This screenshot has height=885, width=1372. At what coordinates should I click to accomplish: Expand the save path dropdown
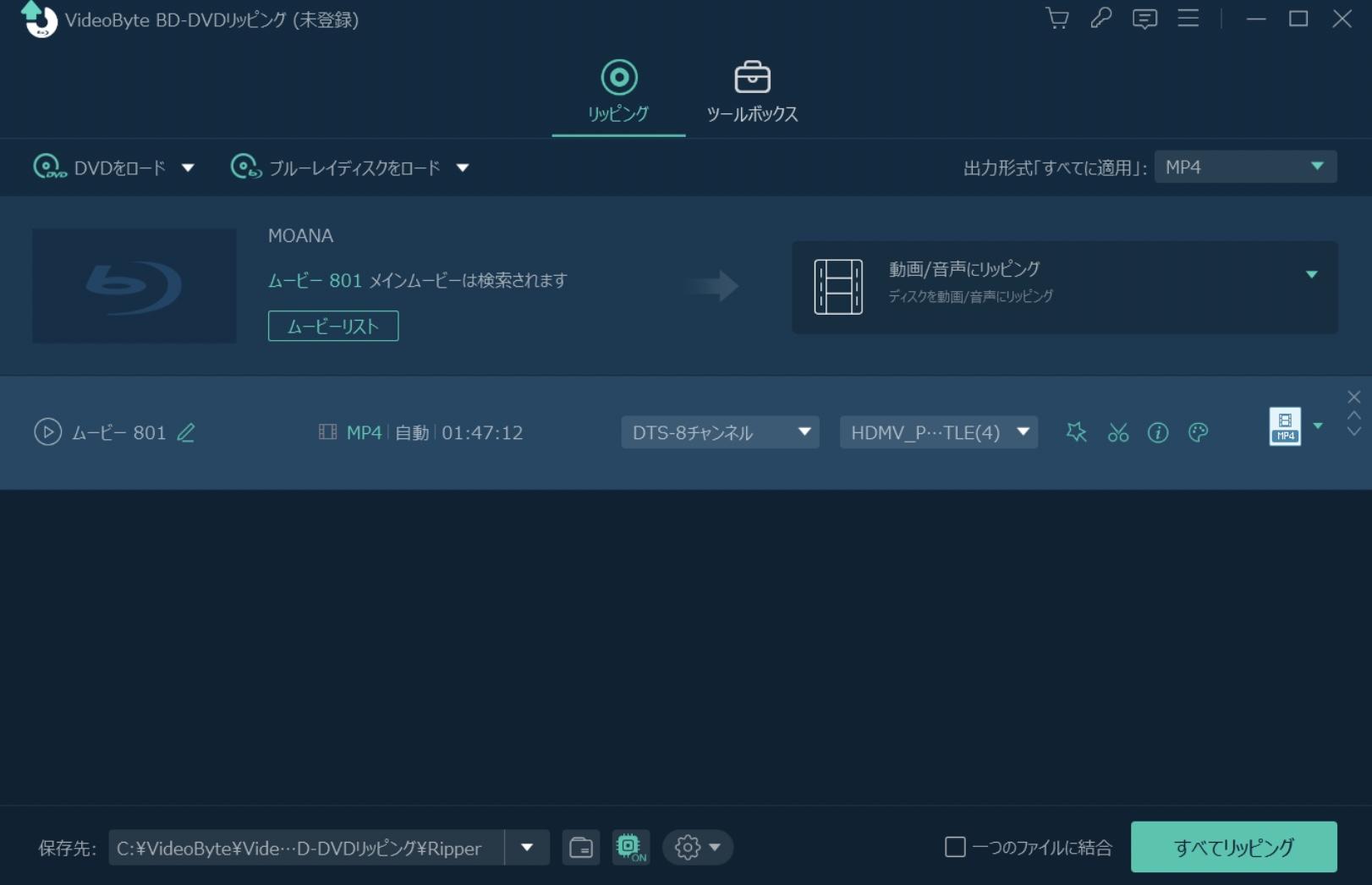click(527, 847)
